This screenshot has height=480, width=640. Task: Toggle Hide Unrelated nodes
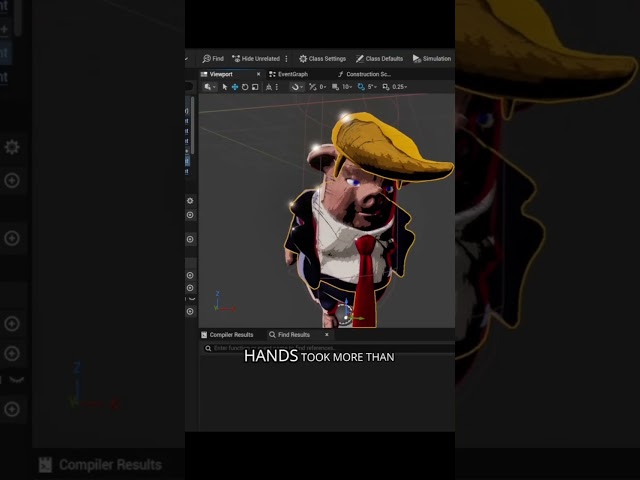(x=256, y=59)
